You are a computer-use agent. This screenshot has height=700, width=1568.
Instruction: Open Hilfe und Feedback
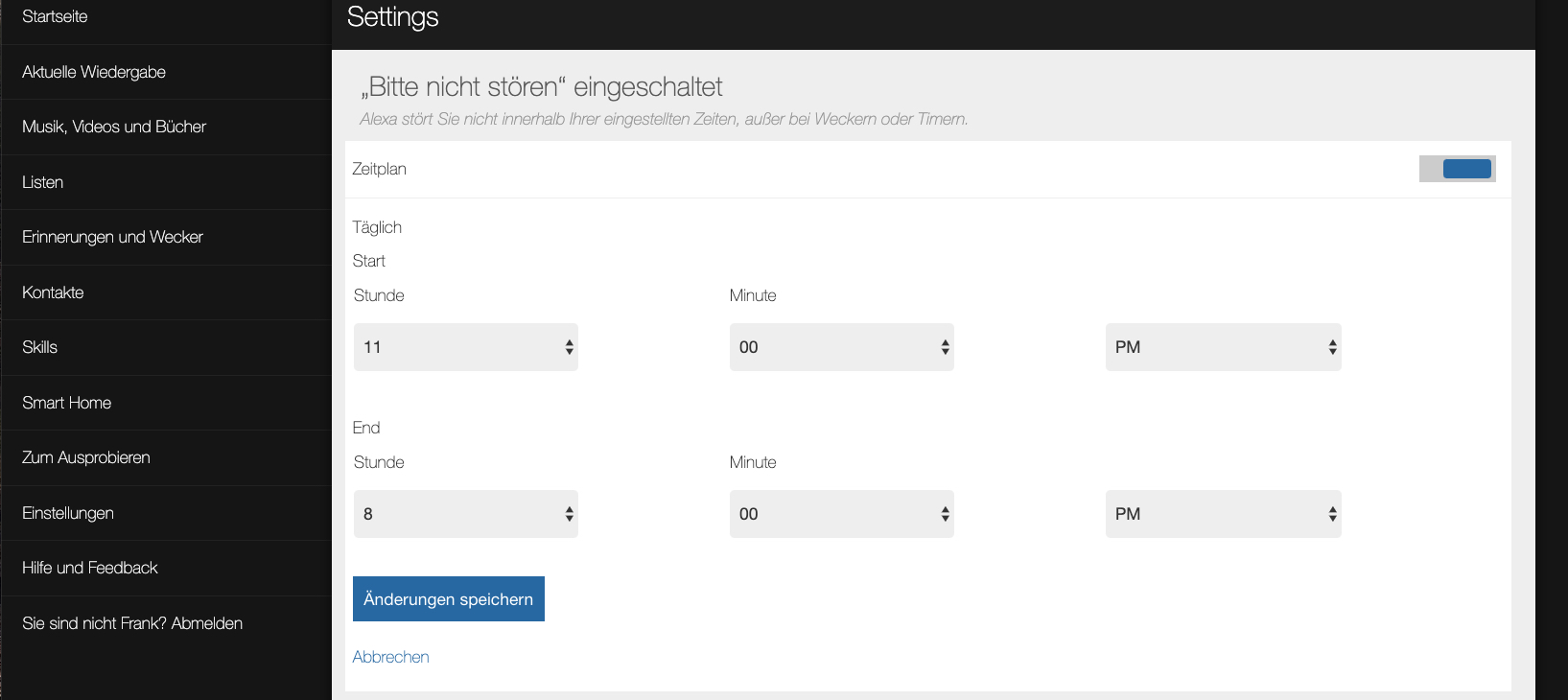pos(90,568)
